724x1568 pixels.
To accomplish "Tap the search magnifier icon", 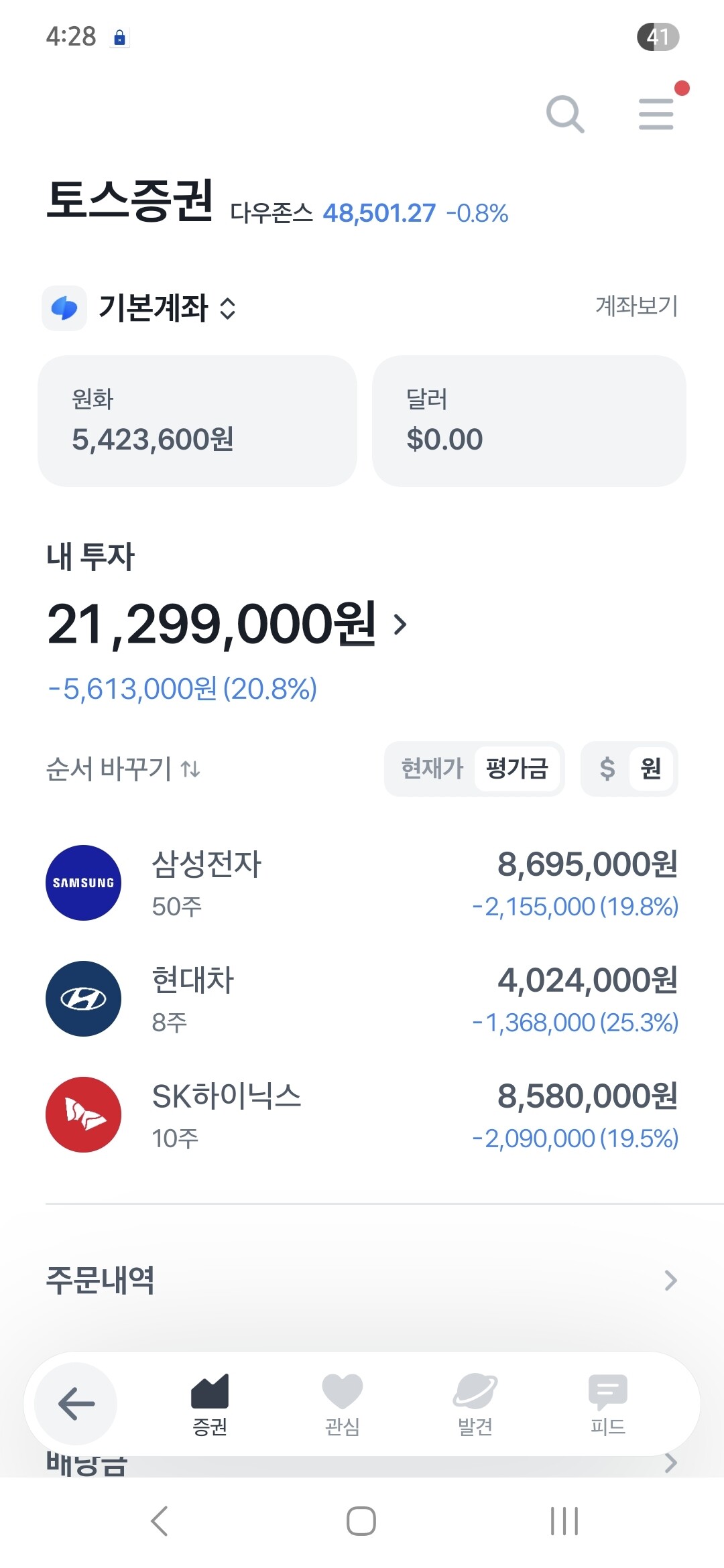I will [565, 114].
